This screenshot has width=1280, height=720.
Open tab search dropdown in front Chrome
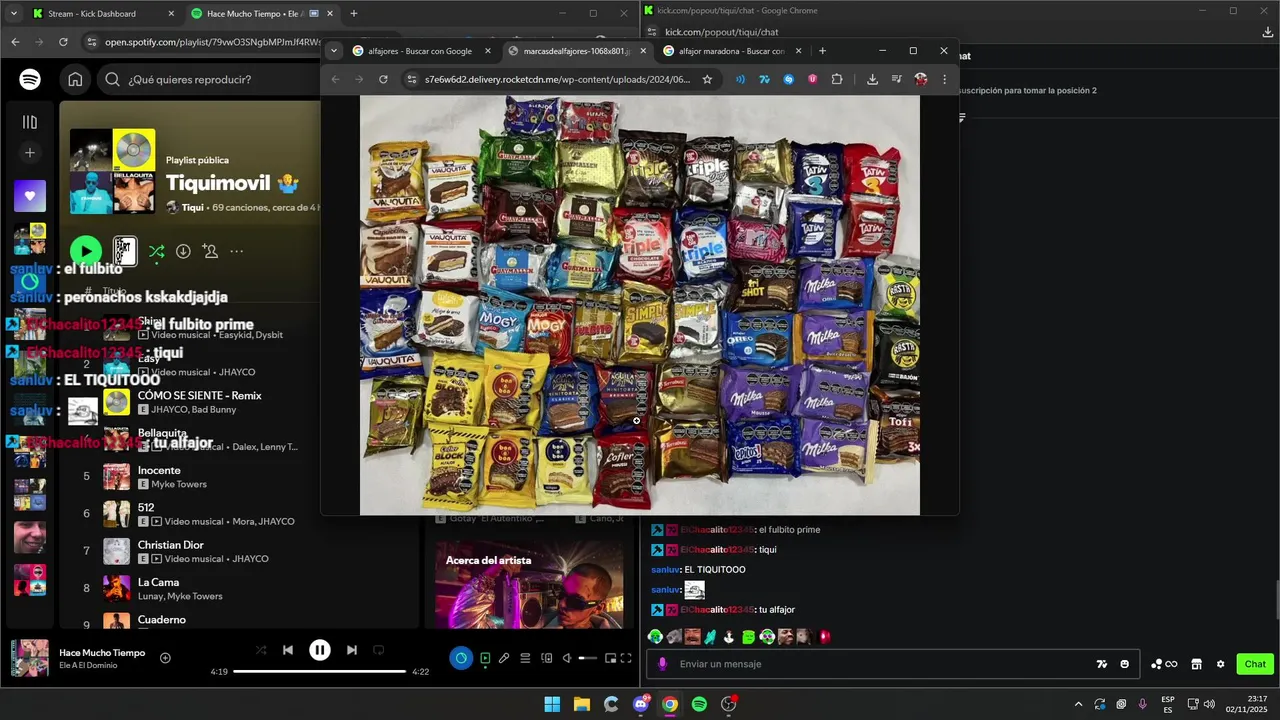point(333,51)
